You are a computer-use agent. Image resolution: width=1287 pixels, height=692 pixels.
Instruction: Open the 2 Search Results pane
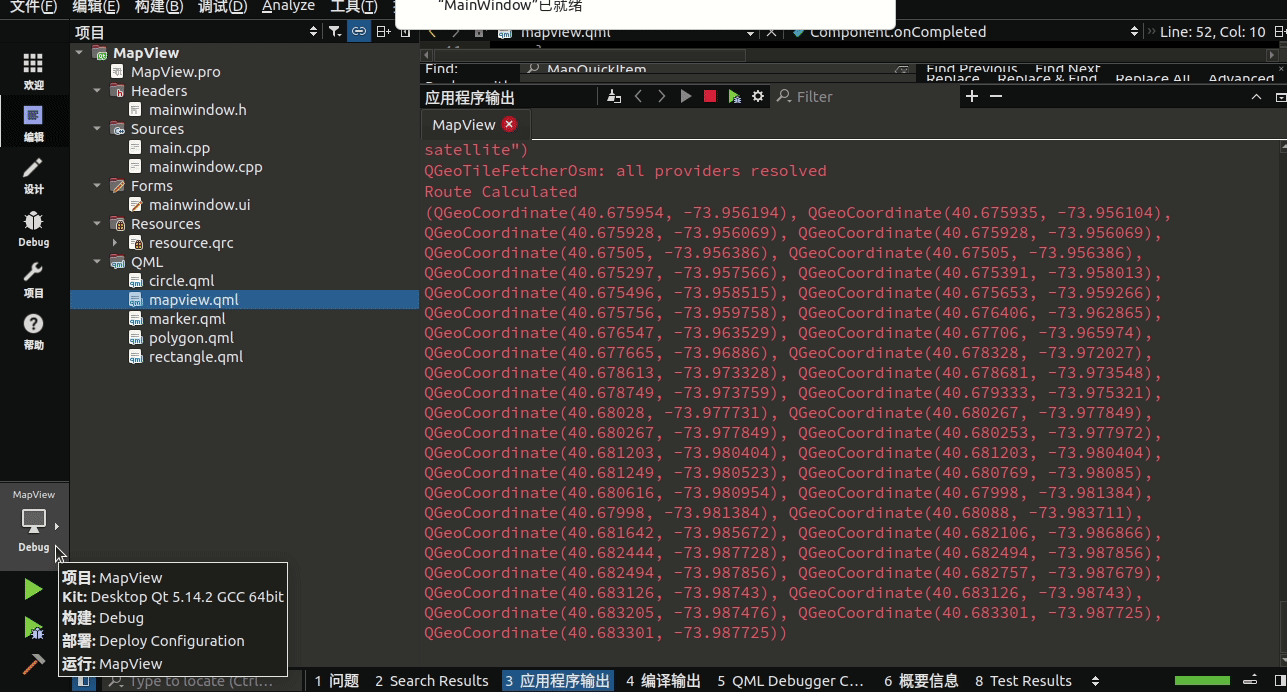pos(432,681)
